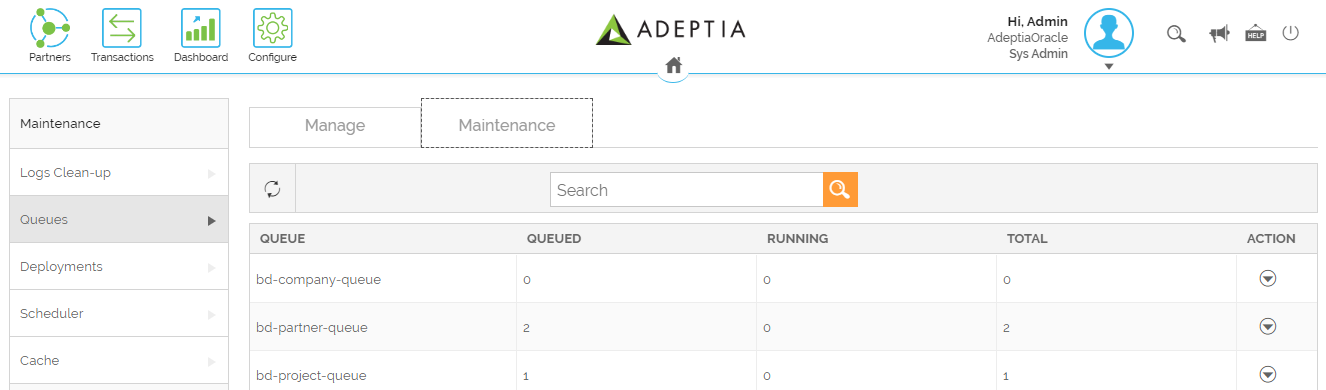Click the Maintenance sidebar heading

(x=60, y=124)
